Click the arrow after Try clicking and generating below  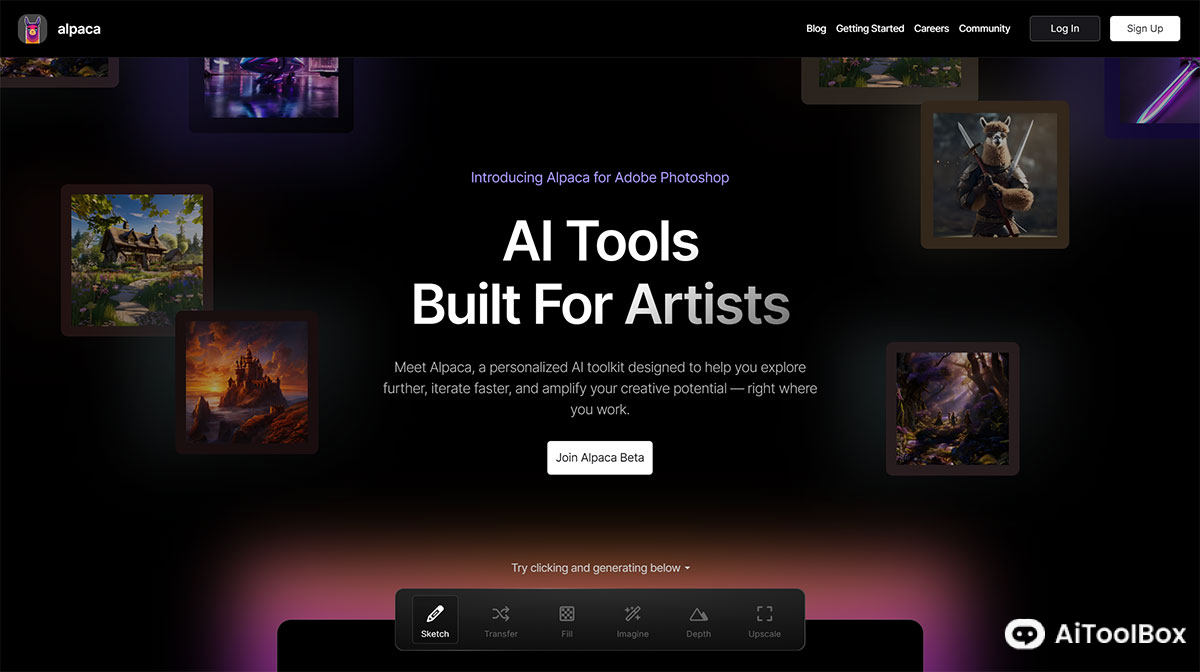pyautogui.click(x=688, y=568)
